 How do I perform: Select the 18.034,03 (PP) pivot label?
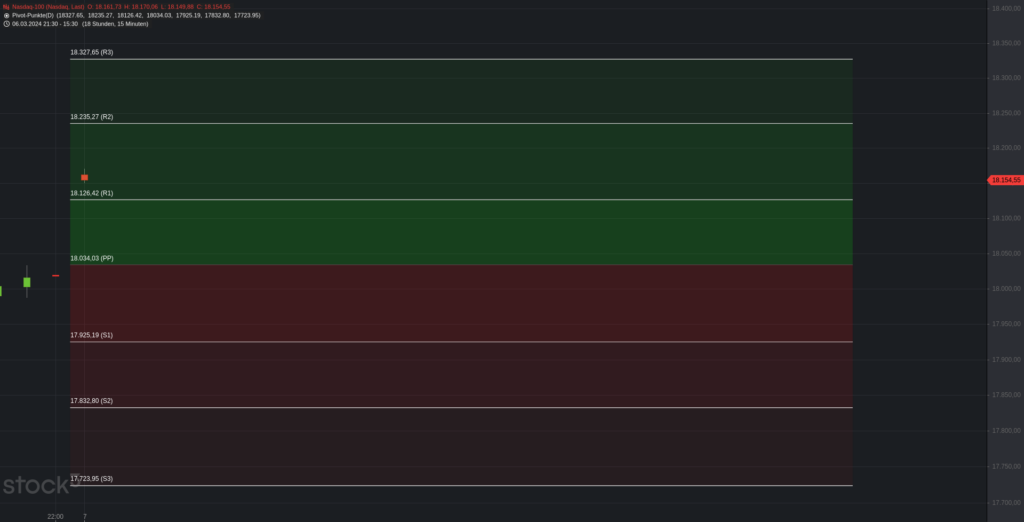[x=92, y=258]
